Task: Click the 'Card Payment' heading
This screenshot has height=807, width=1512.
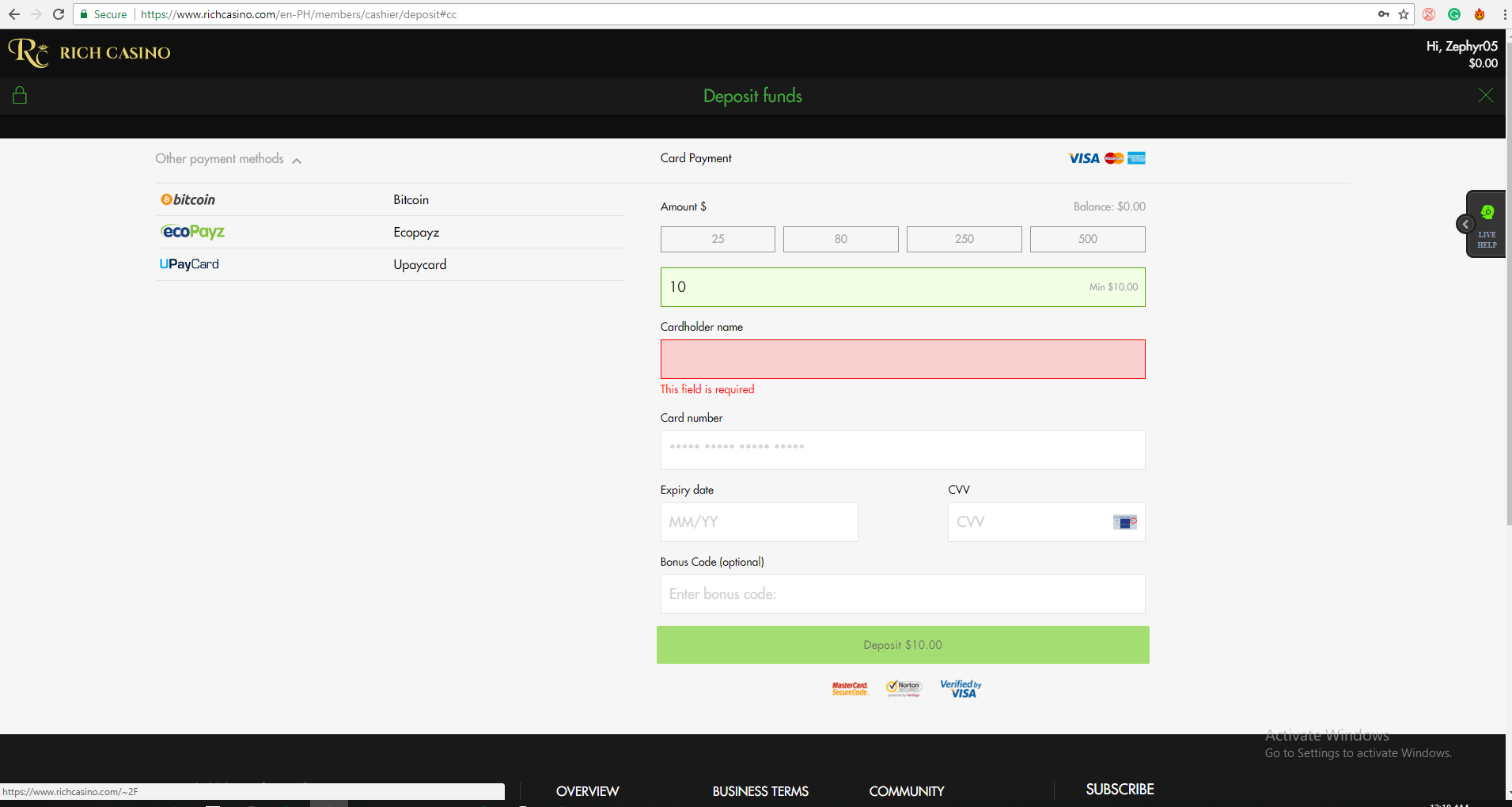Action: tap(696, 158)
